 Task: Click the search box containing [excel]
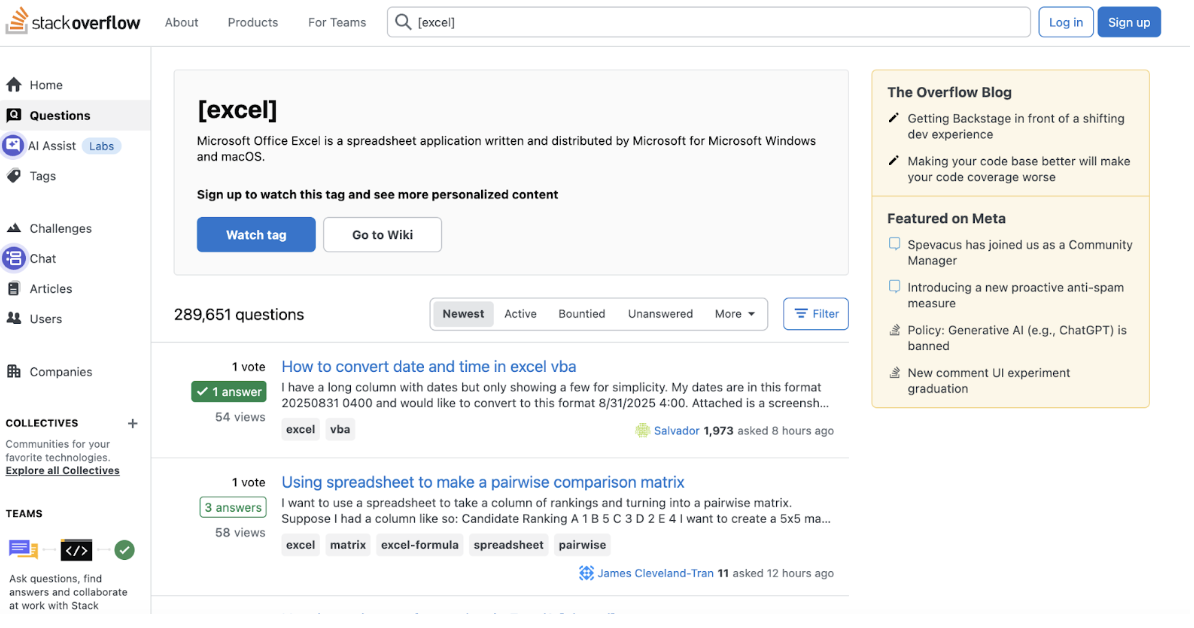708,22
